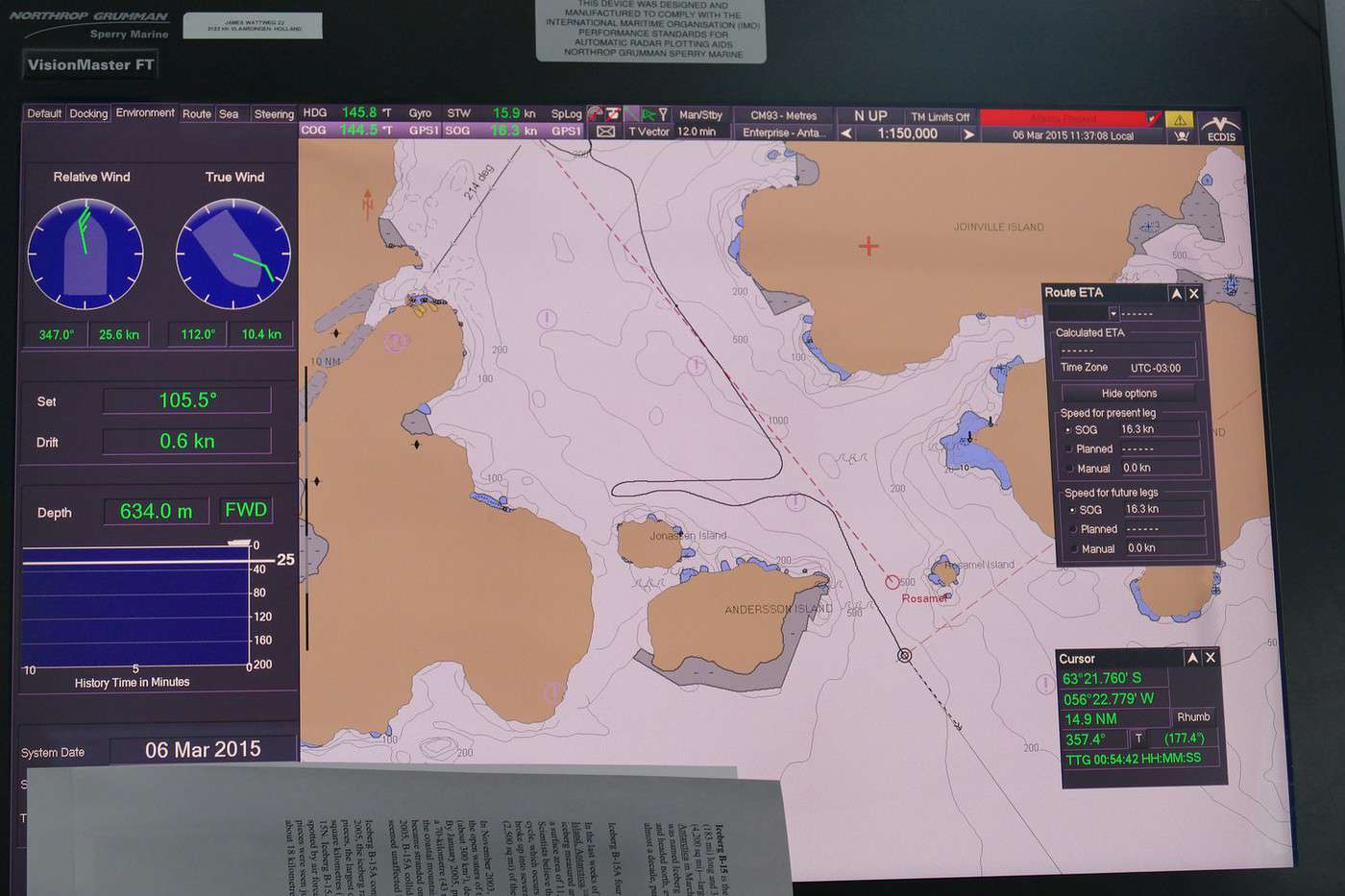Open the Route tab
The width and height of the screenshot is (1345, 896).
[197, 113]
